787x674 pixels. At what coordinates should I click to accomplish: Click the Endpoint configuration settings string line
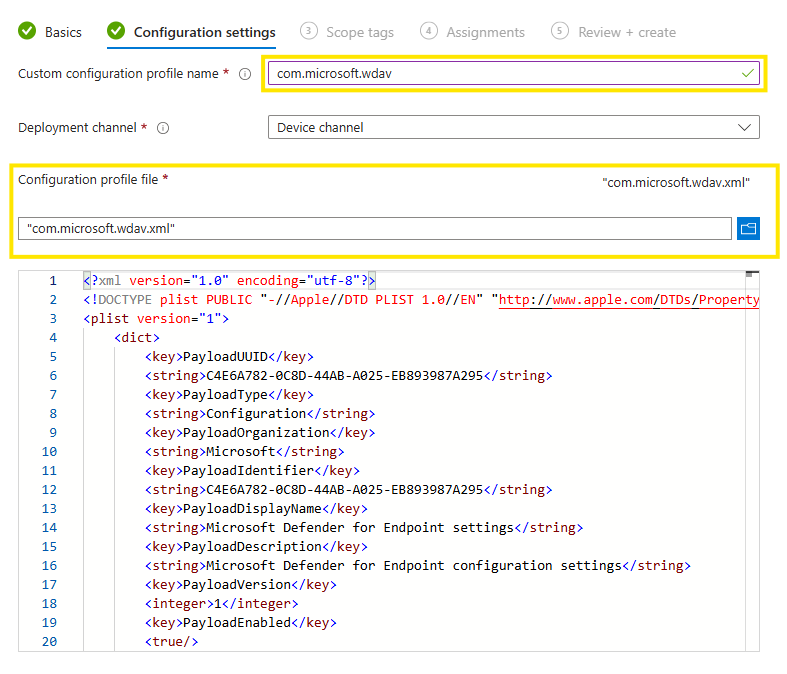[418, 566]
